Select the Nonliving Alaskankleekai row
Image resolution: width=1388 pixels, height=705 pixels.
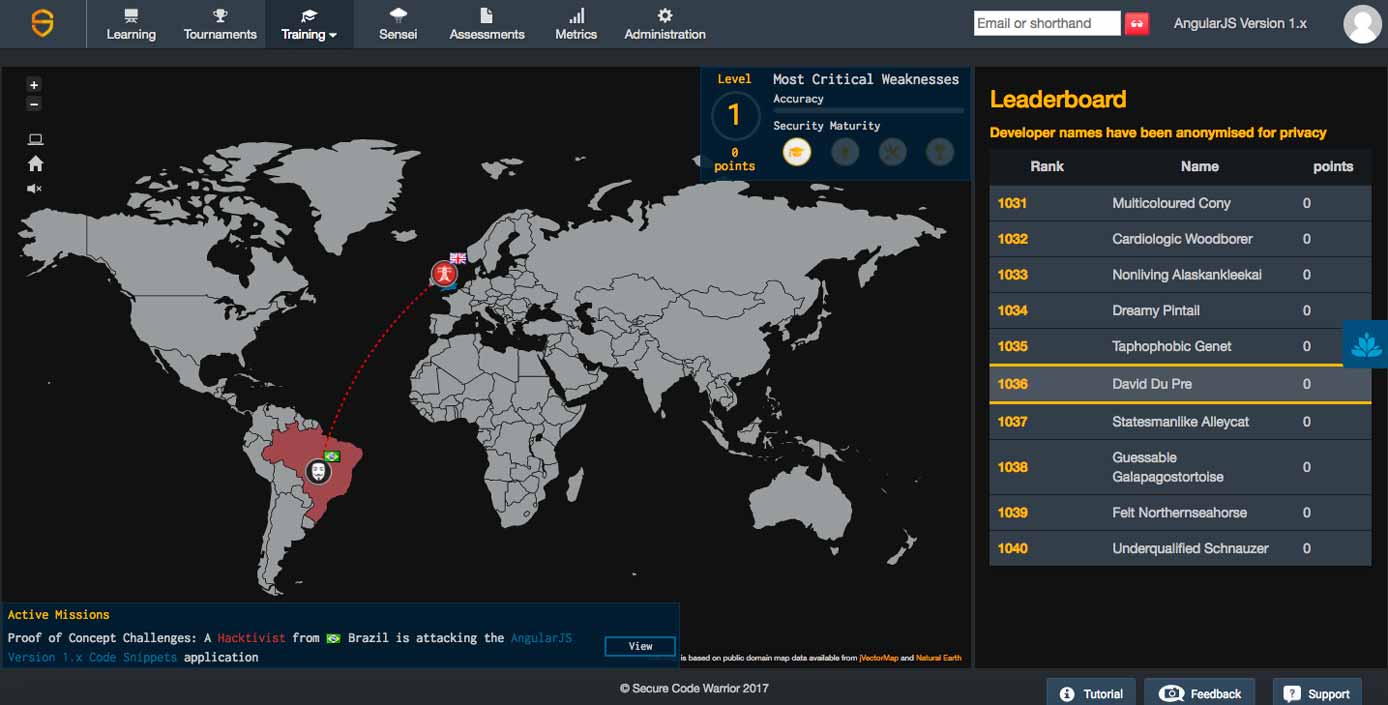coord(1180,275)
